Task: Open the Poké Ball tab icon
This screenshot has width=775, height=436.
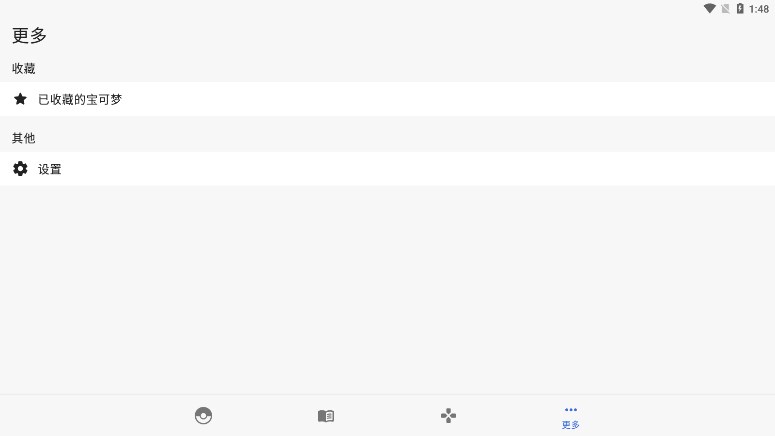Action: [x=203, y=416]
